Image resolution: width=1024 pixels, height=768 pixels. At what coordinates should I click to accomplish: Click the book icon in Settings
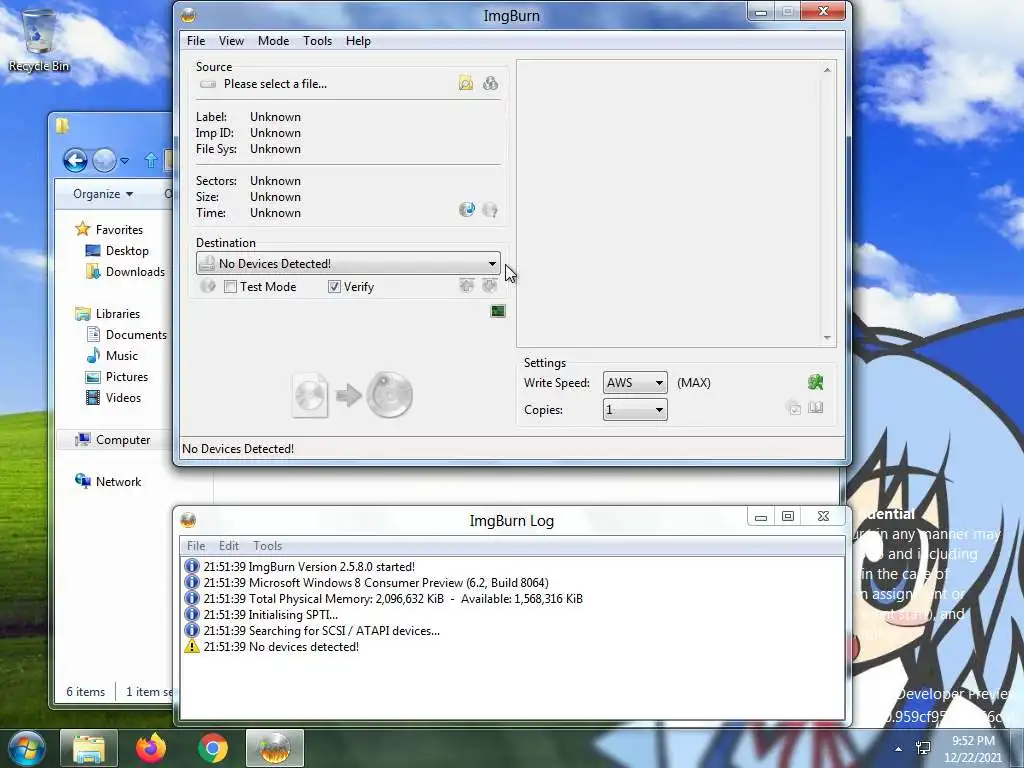815,408
